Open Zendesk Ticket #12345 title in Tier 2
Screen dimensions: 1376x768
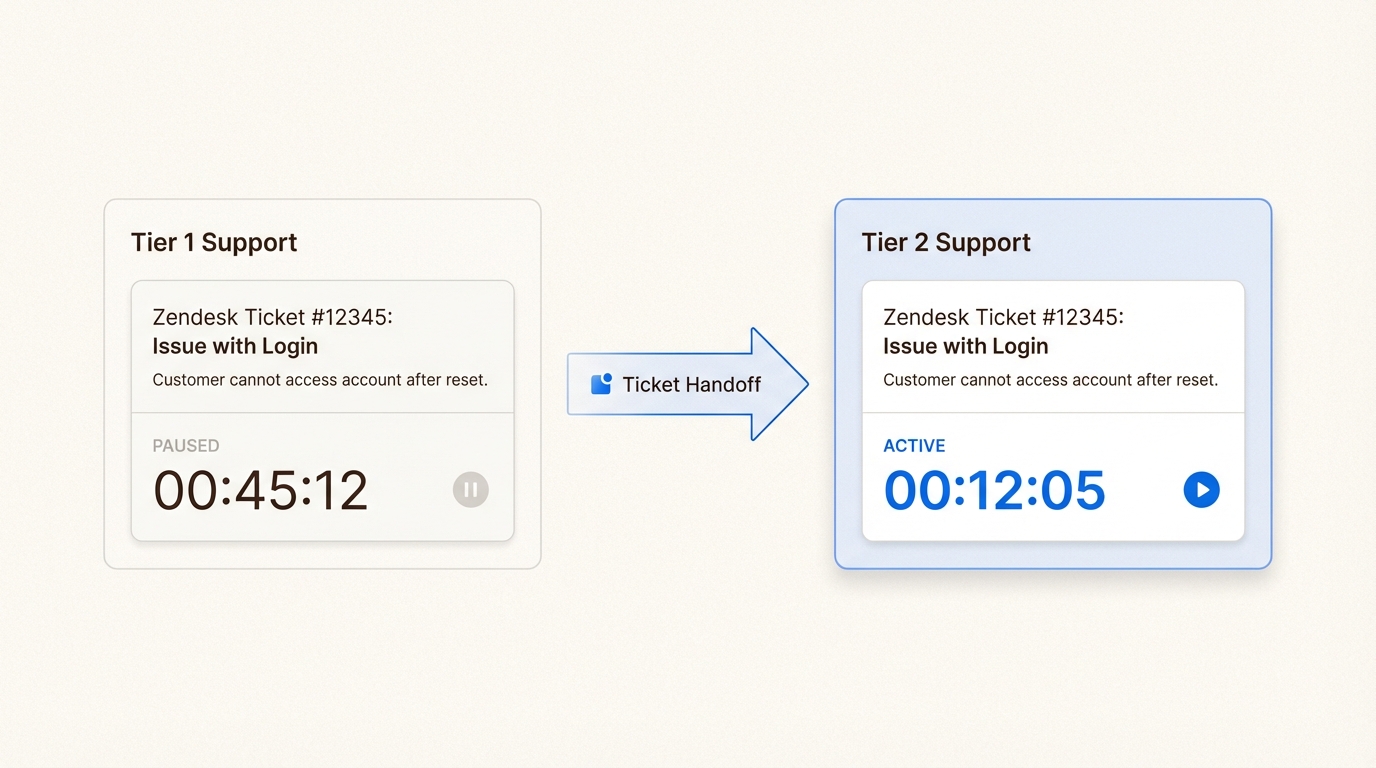1003,317
